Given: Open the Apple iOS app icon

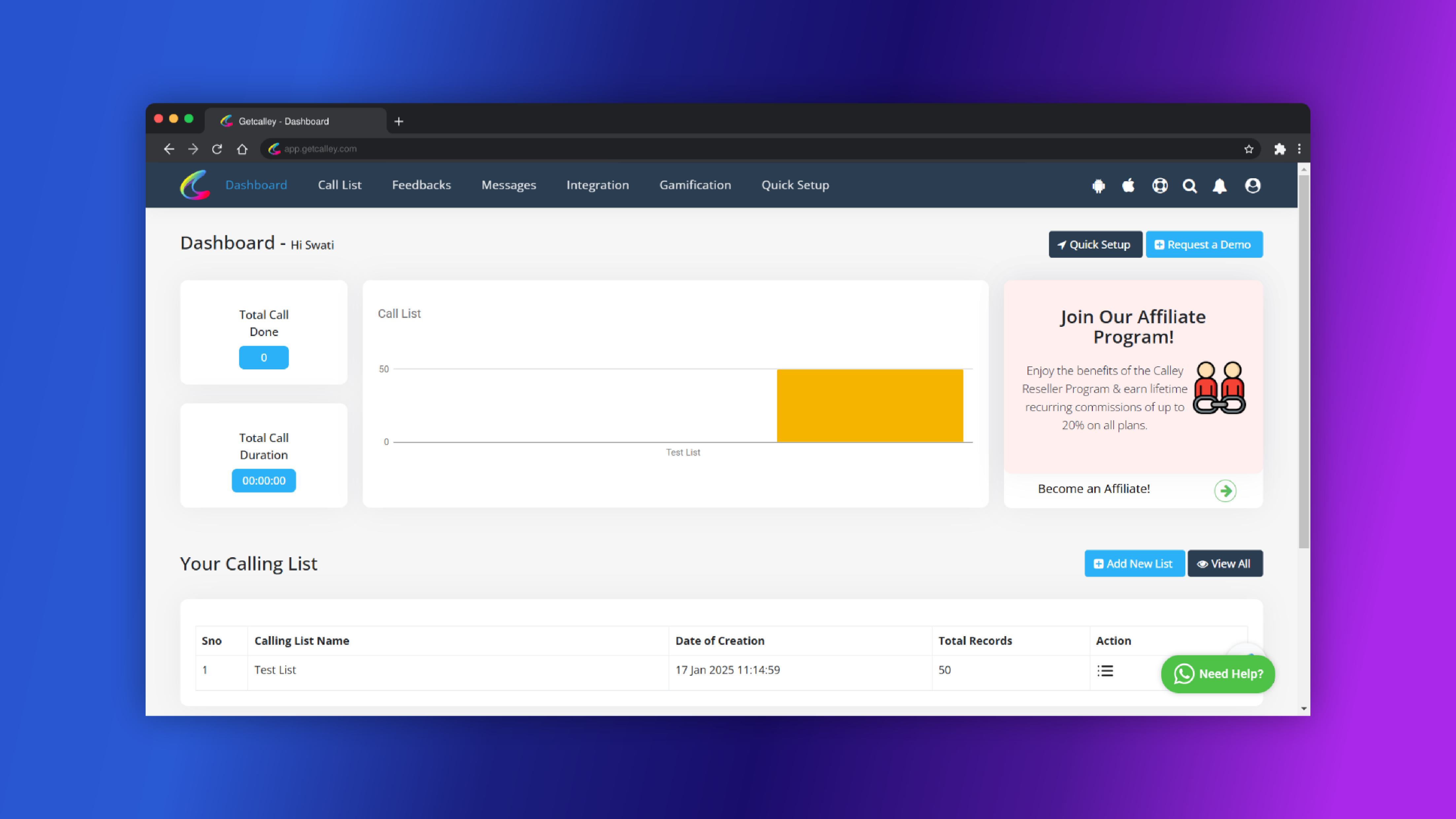Looking at the screenshot, I should click(1128, 186).
